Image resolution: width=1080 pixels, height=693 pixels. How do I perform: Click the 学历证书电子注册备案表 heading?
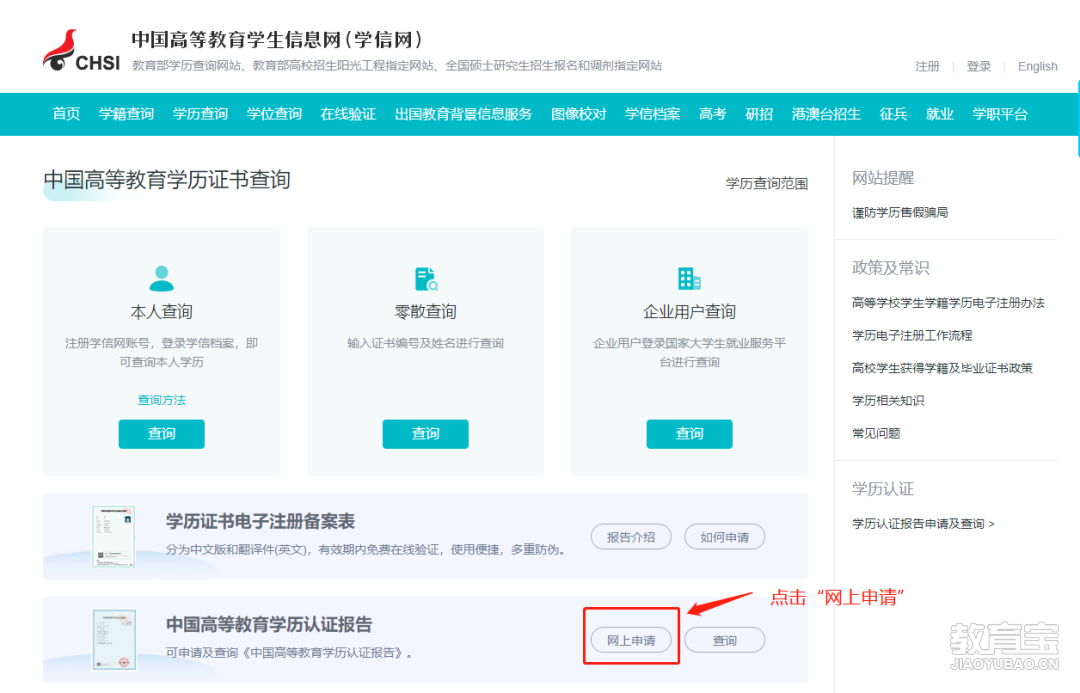[x=260, y=521]
